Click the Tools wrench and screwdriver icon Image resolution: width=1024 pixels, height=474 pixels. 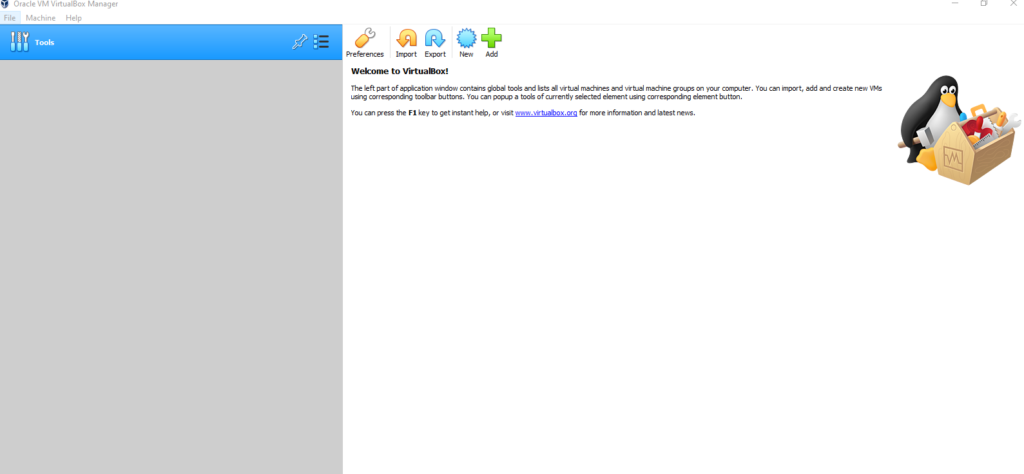20,42
